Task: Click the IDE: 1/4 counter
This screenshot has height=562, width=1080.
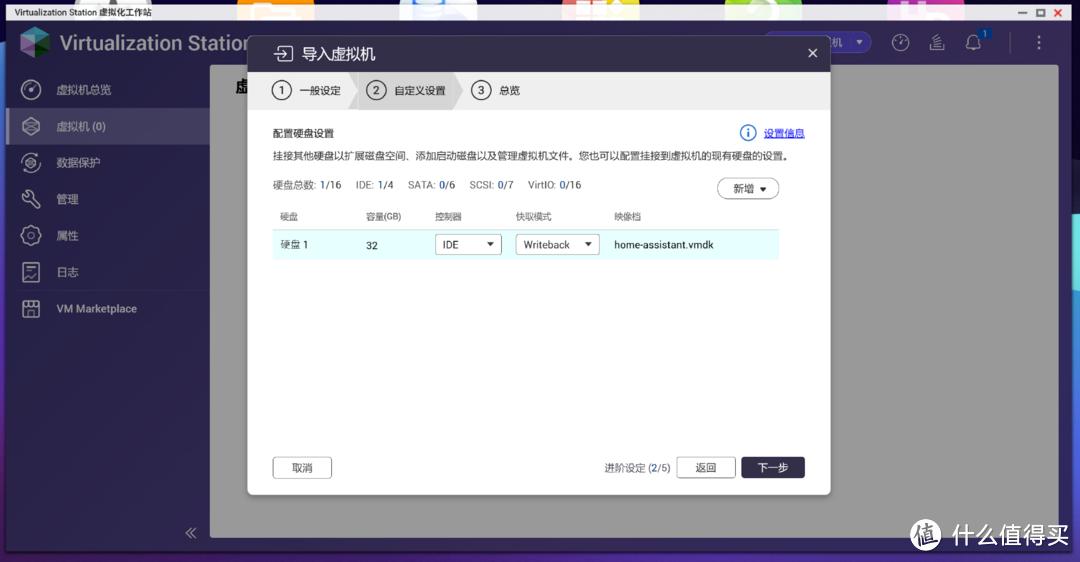Action: (x=375, y=185)
